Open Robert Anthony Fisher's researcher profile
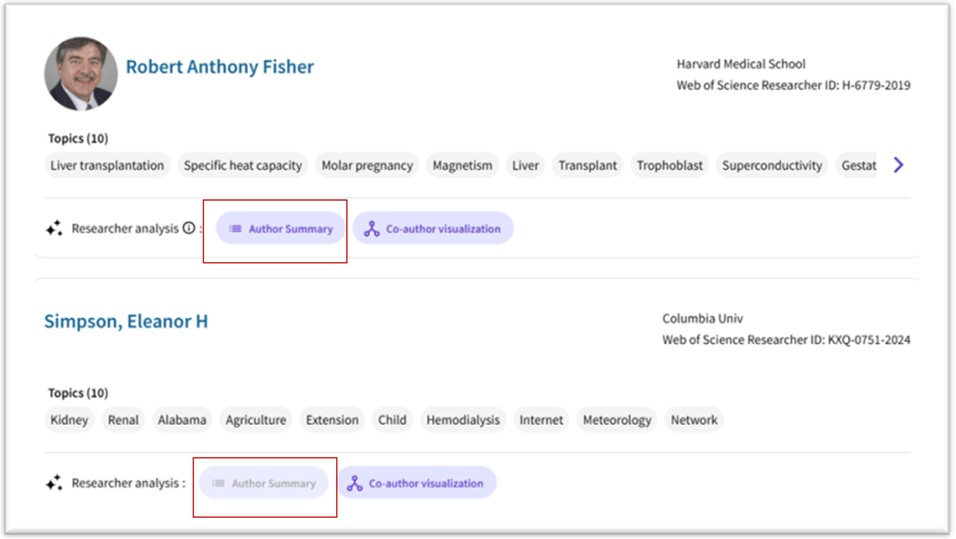Image resolution: width=956 pixels, height=539 pixels. tap(219, 67)
